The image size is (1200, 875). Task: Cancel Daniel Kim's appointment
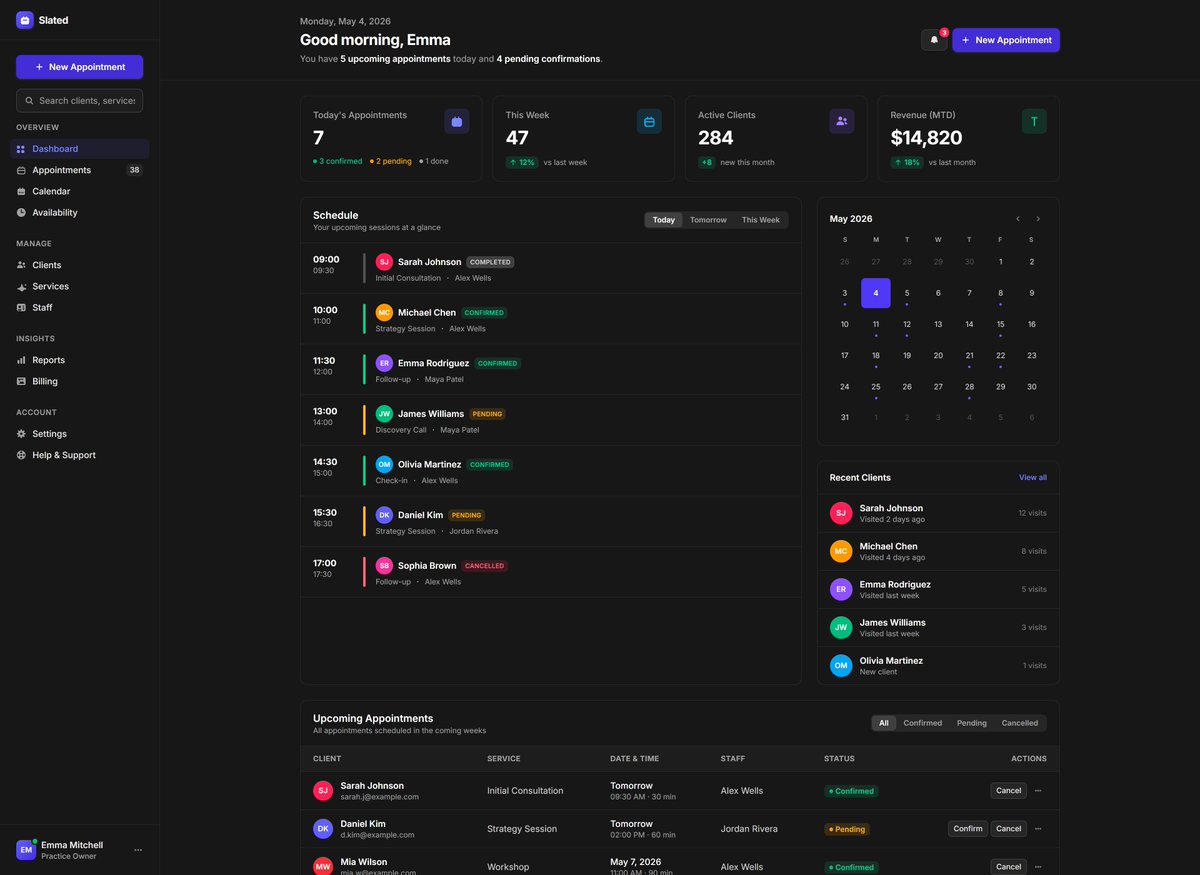(x=1009, y=828)
